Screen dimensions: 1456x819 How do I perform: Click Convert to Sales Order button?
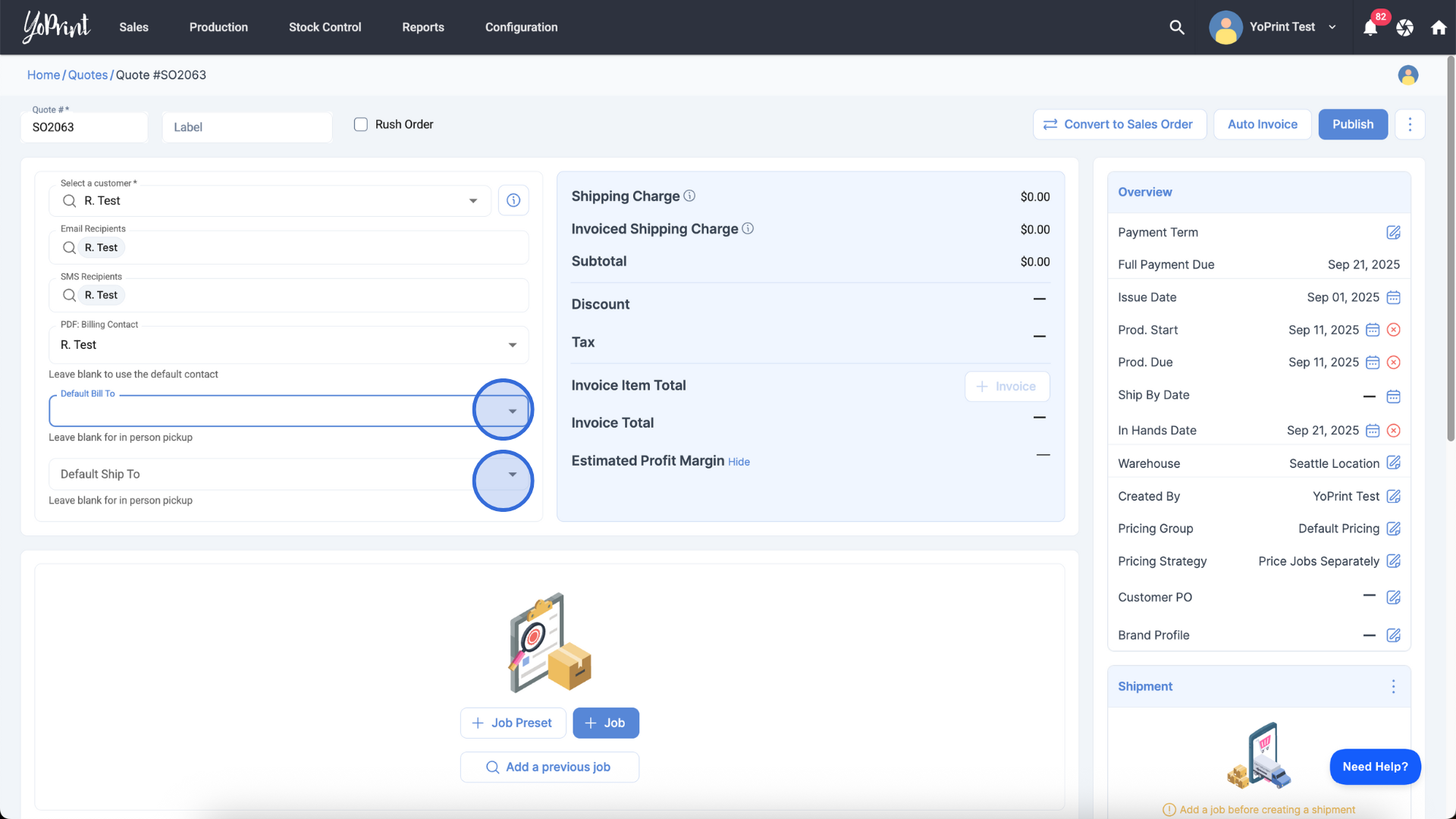(x=1119, y=124)
